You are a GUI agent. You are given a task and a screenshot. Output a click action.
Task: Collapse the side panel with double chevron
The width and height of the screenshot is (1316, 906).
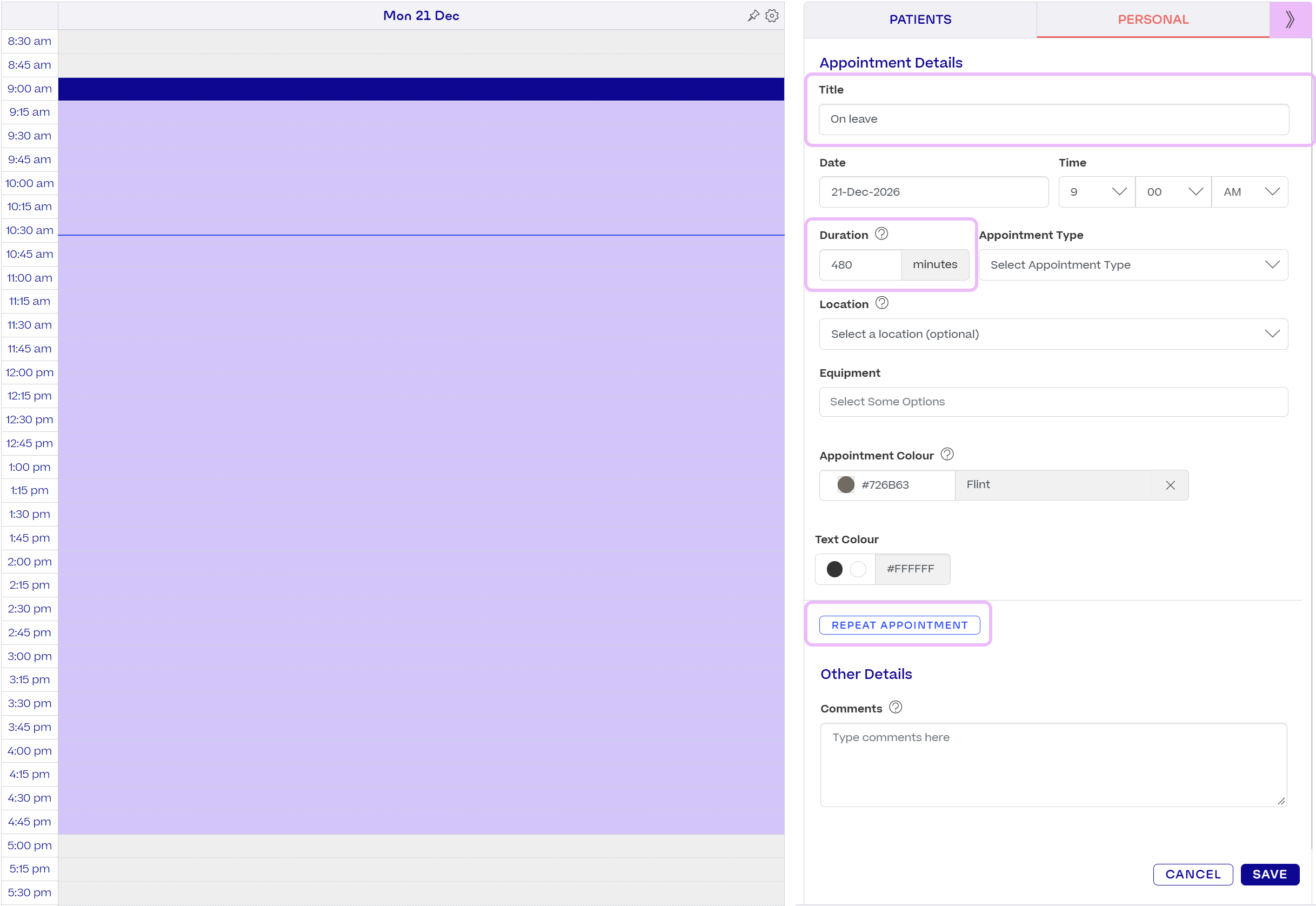[x=1290, y=19]
